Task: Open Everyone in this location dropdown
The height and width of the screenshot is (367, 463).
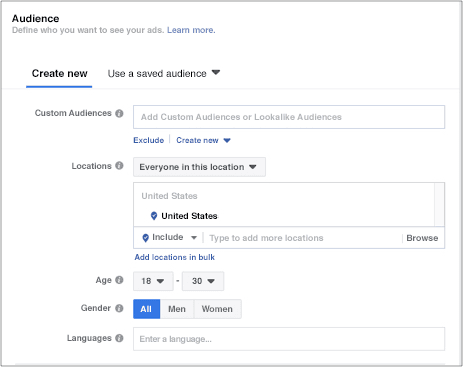Action: coord(199,167)
